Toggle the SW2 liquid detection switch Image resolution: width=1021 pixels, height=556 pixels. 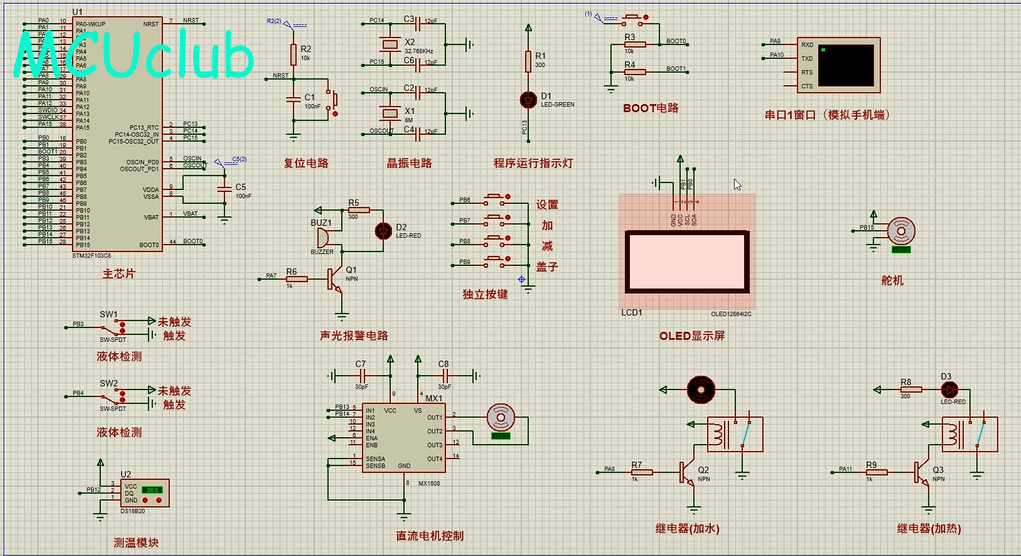point(122,396)
